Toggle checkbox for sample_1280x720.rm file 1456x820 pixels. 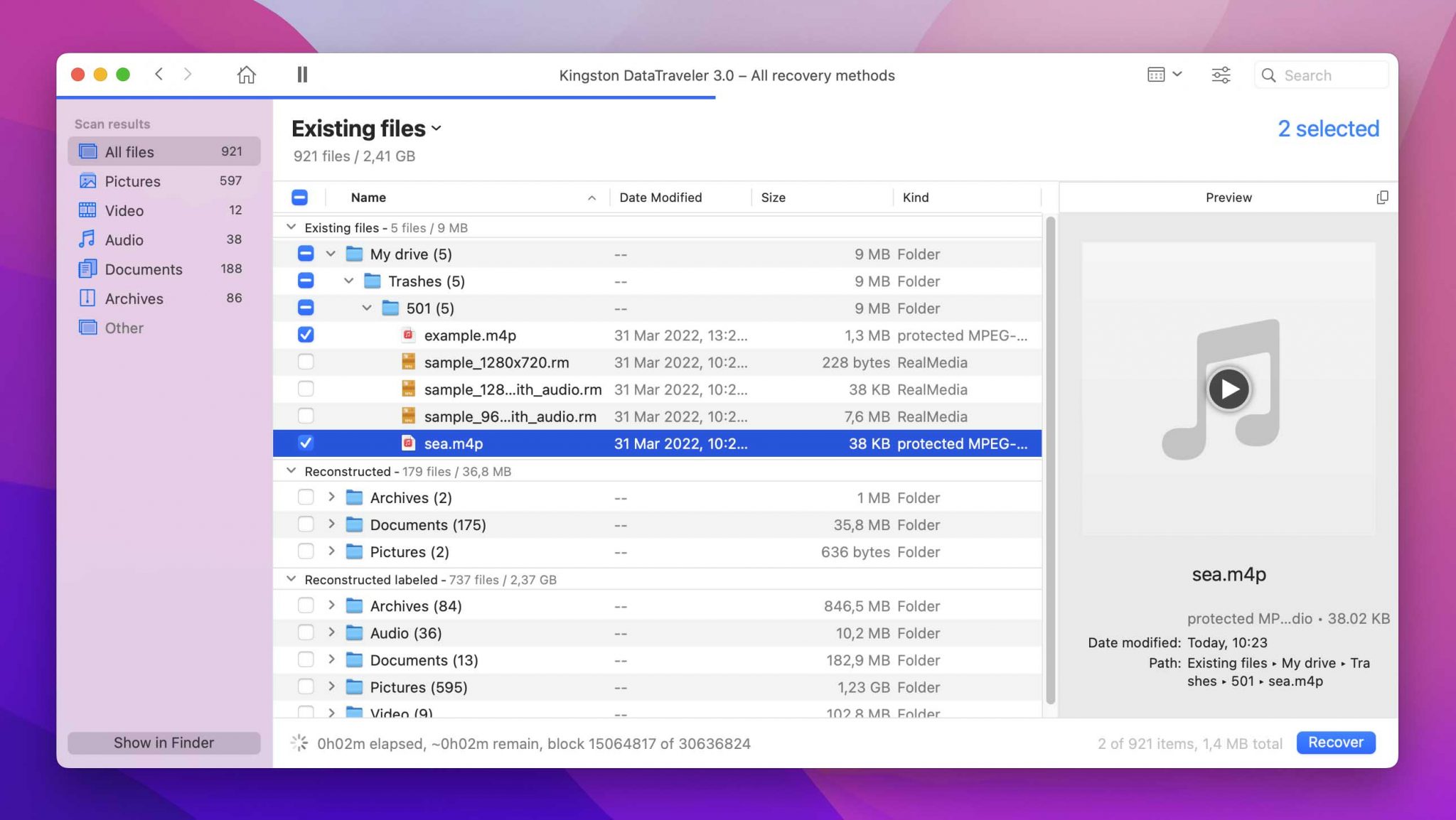pyautogui.click(x=304, y=362)
